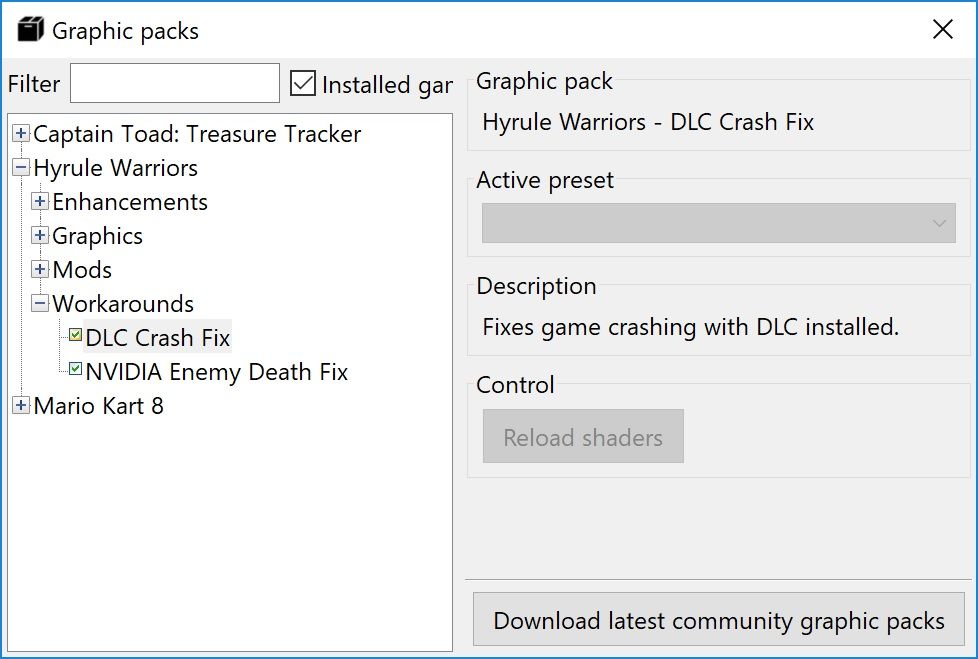The height and width of the screenshot is (659, 978).
Task: Select the DLC Crash Fix tree item
Action: [158, 337]
